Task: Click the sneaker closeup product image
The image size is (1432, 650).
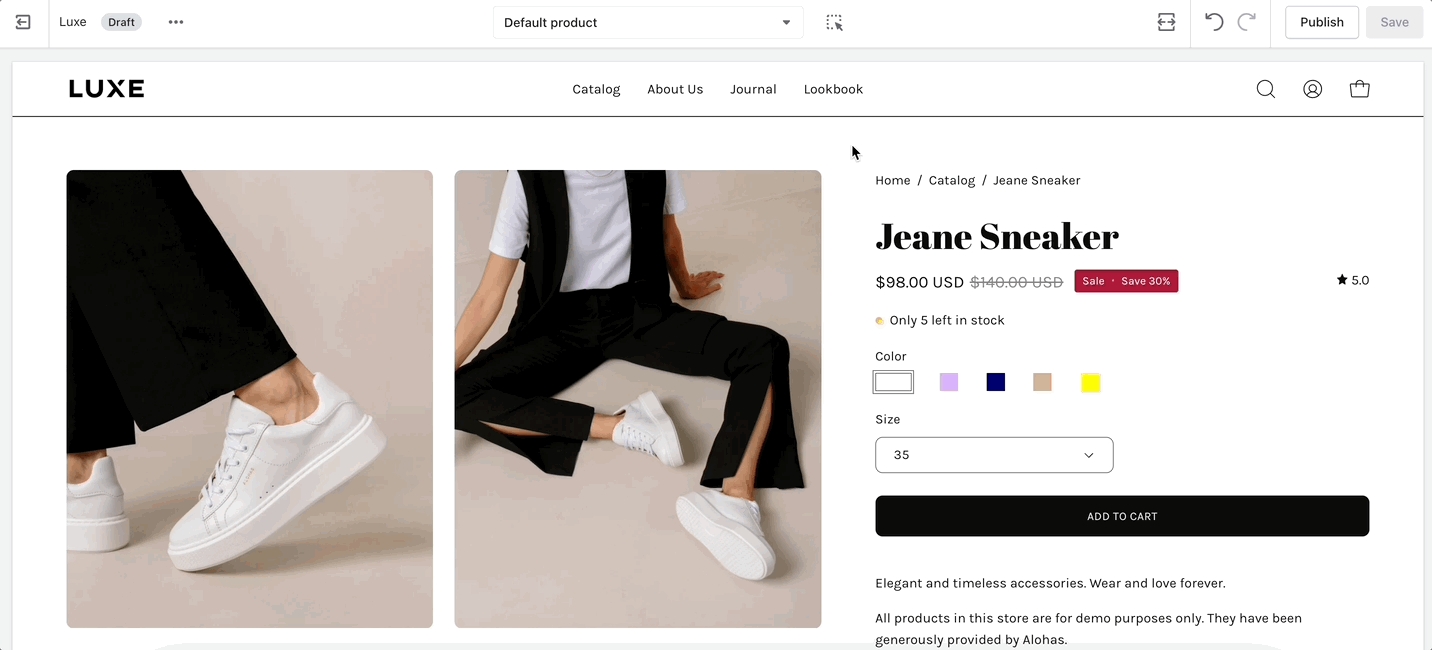Action: (250, 399)
